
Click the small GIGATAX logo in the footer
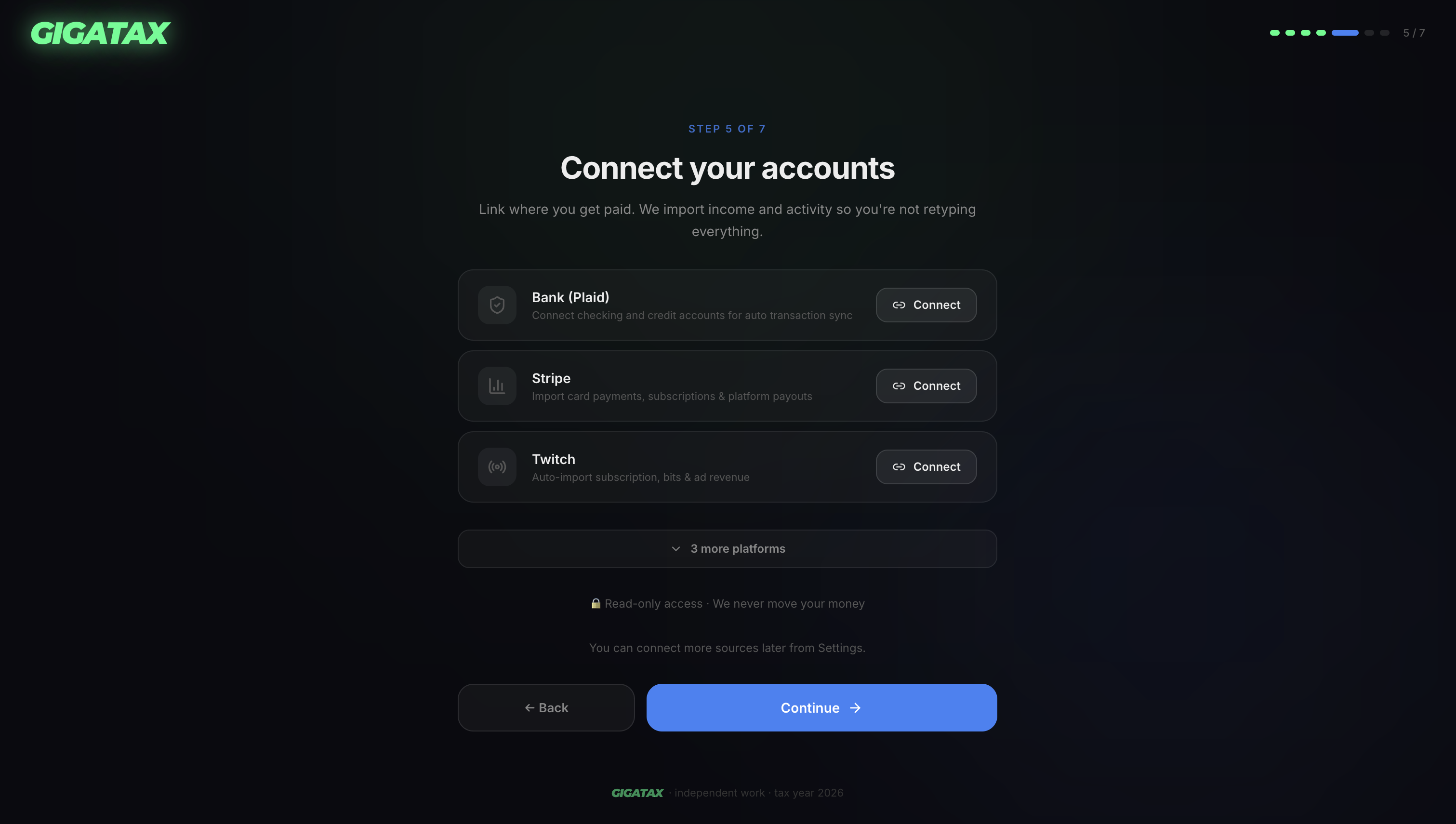(637, 793)
